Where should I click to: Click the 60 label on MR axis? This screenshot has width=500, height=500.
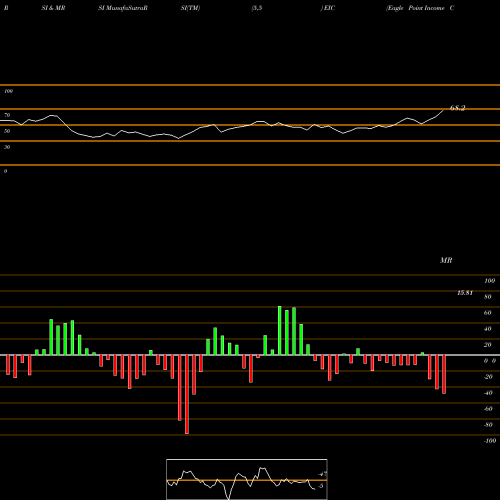pyautogui.click(x=488, y=313)
